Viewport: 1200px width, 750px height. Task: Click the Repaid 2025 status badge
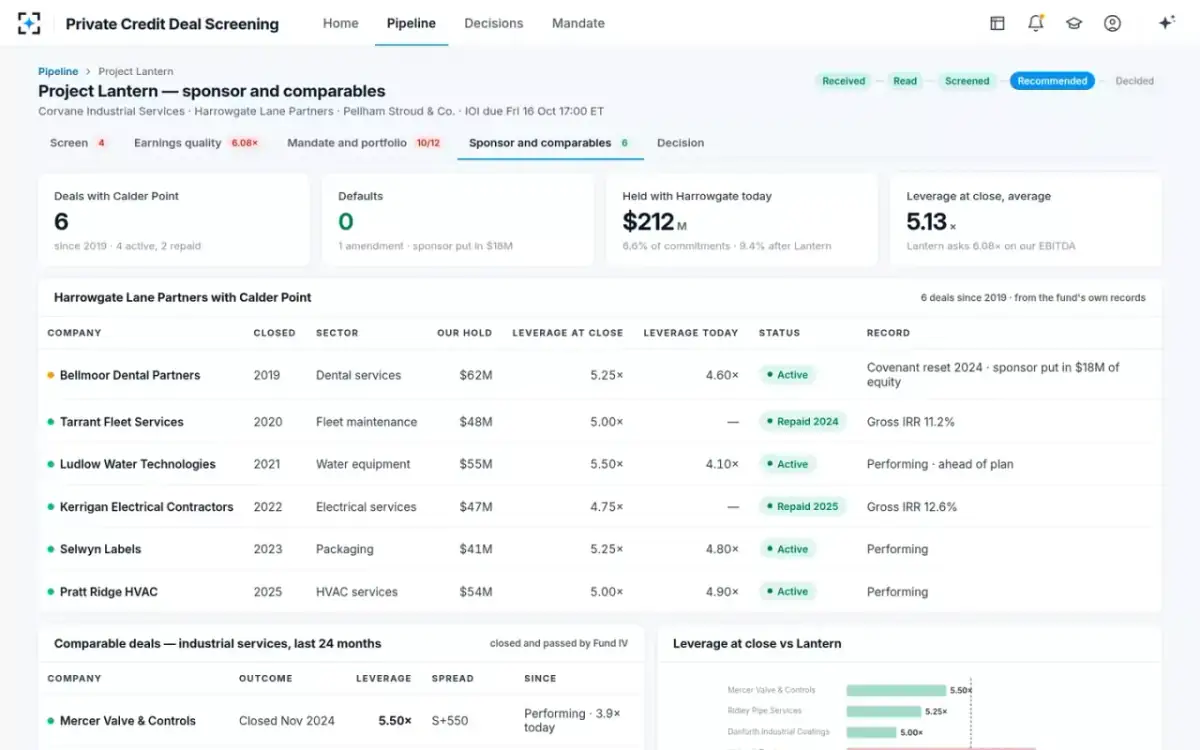coord(803,507)
